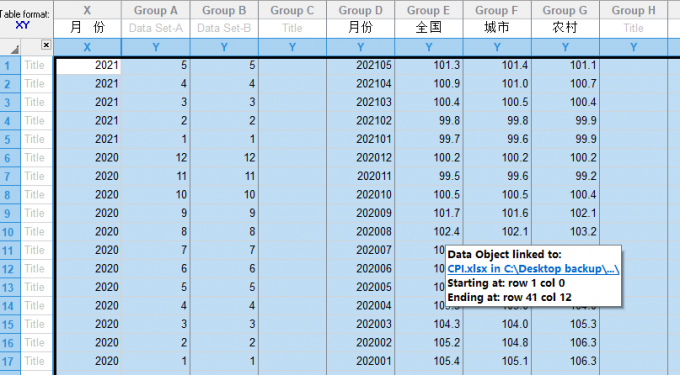680x375 pixels.
Task: Click the 月份 title under Group D
Action: [360, 28]
